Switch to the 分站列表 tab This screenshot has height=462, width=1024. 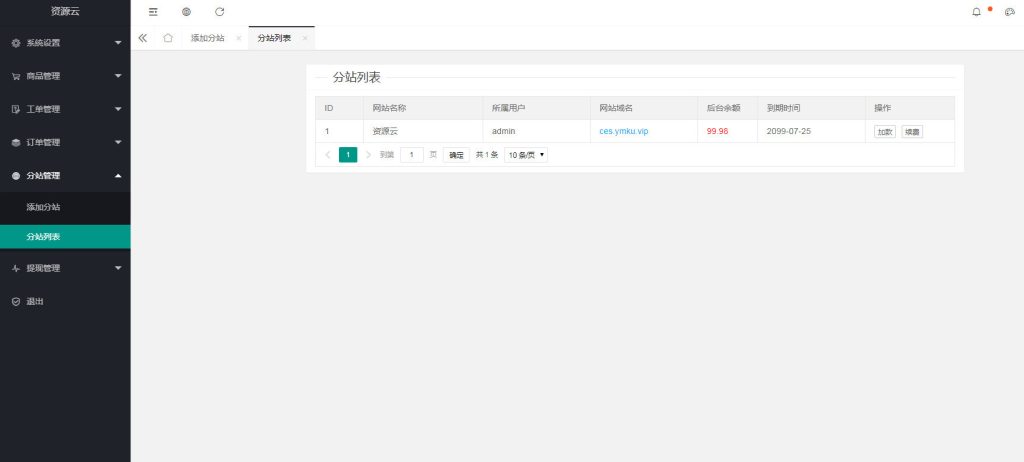click(274, 39)
